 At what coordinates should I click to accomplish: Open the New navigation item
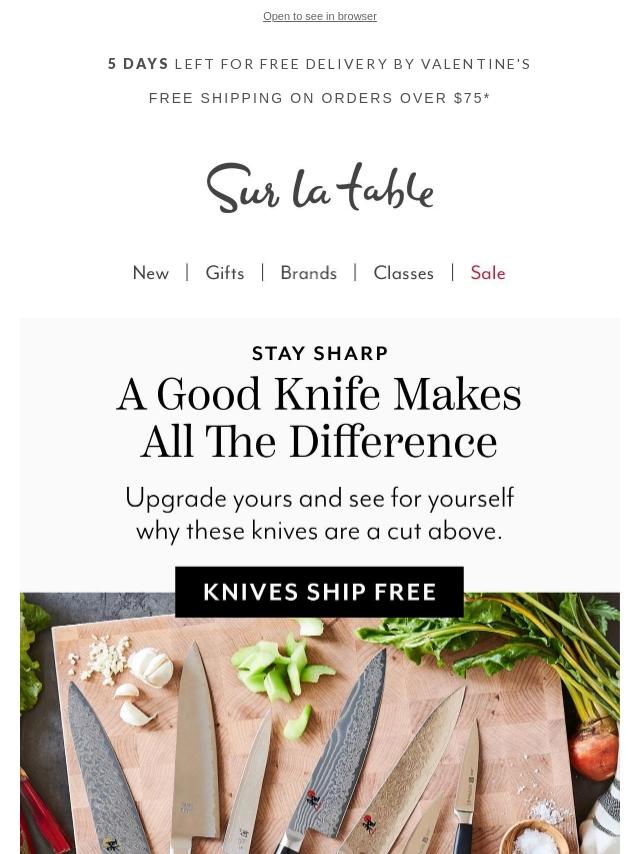(151, 273)
